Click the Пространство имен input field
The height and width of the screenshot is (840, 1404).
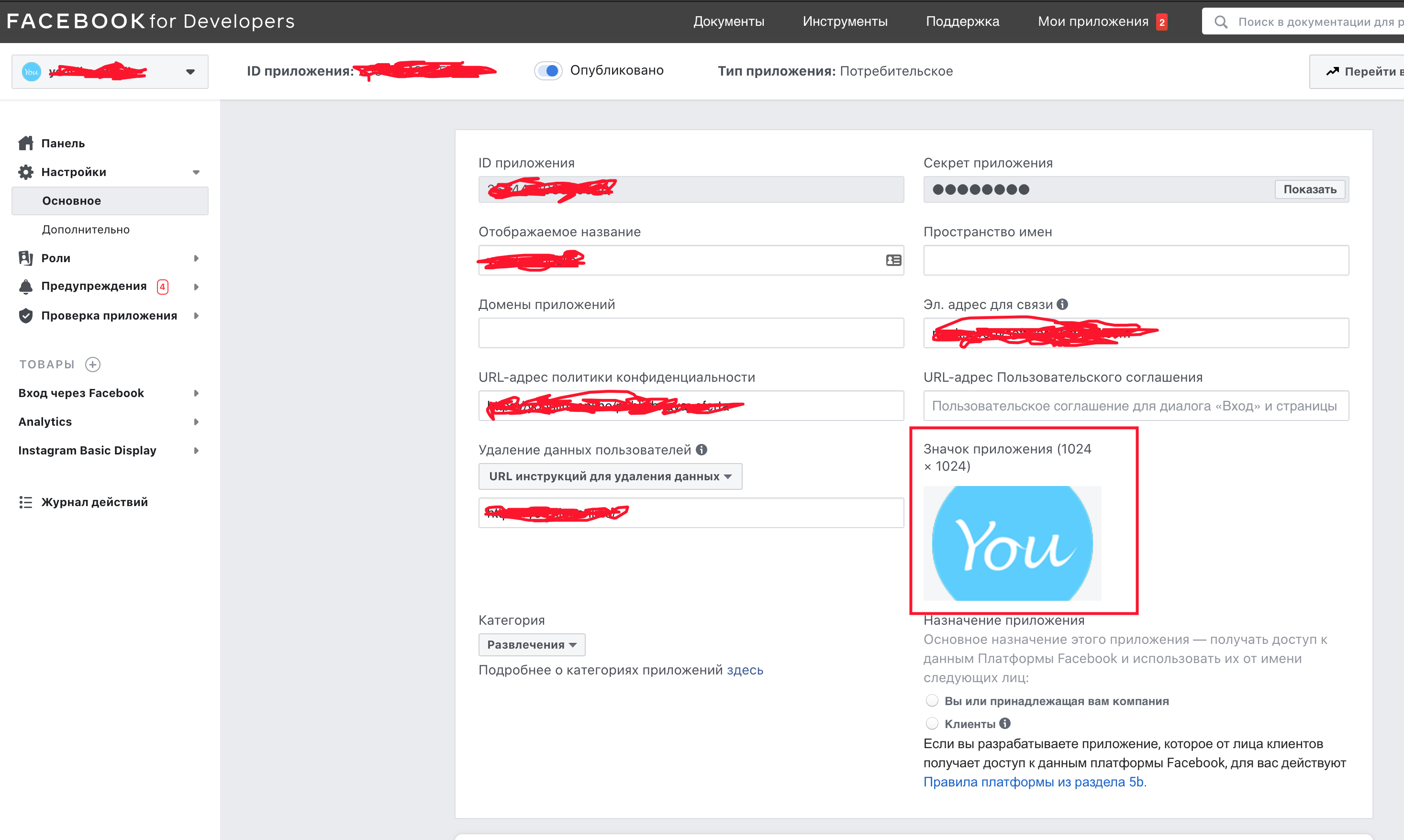coord(1136,260)
